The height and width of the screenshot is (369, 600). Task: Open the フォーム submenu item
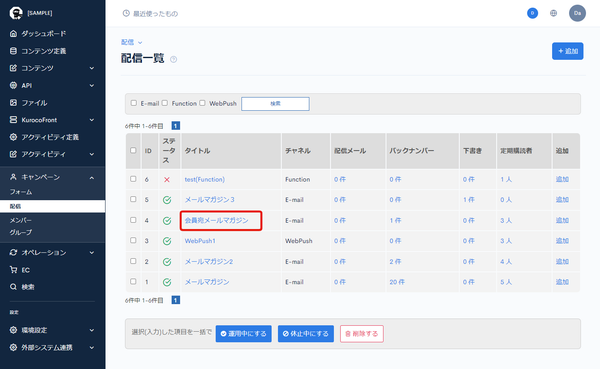pos(21,192)
